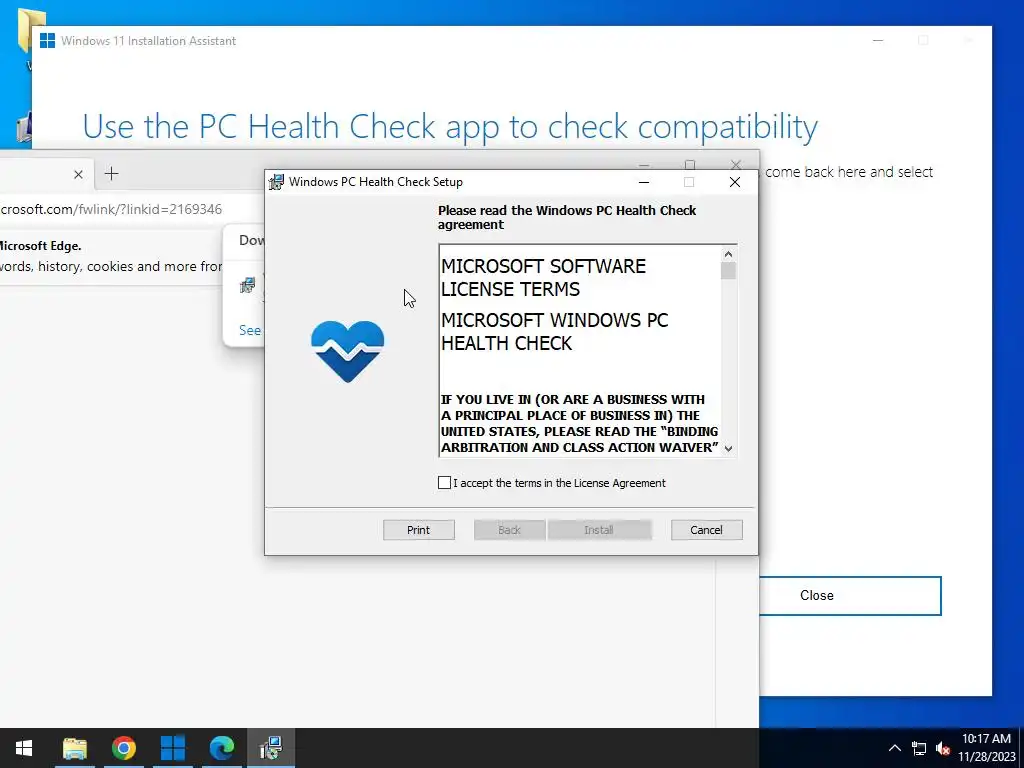This screenshot has height=768, width=1024.
Task: Click the downloaded installer file icon in Edge
Action: 248,285
